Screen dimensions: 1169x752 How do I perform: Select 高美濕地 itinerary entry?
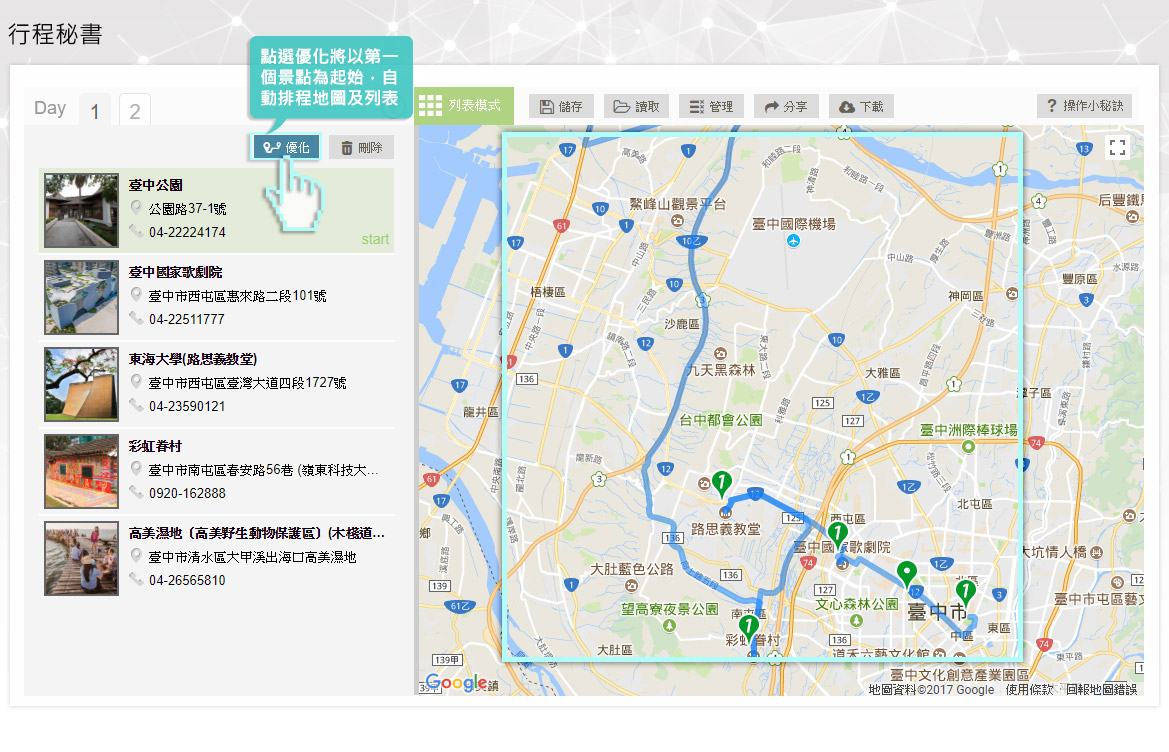(x=256, y=533)
